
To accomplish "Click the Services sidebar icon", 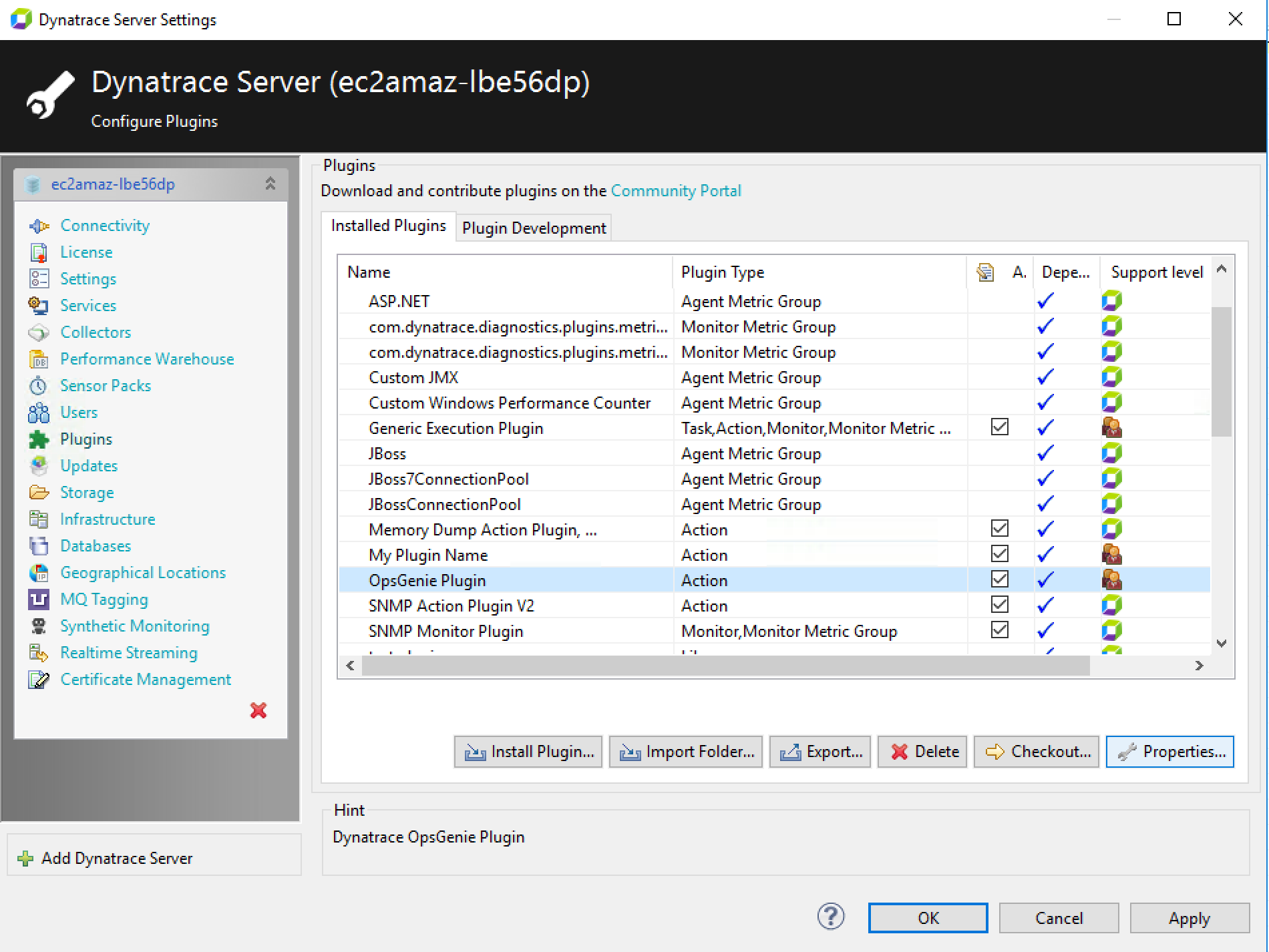I will point(39,306).
